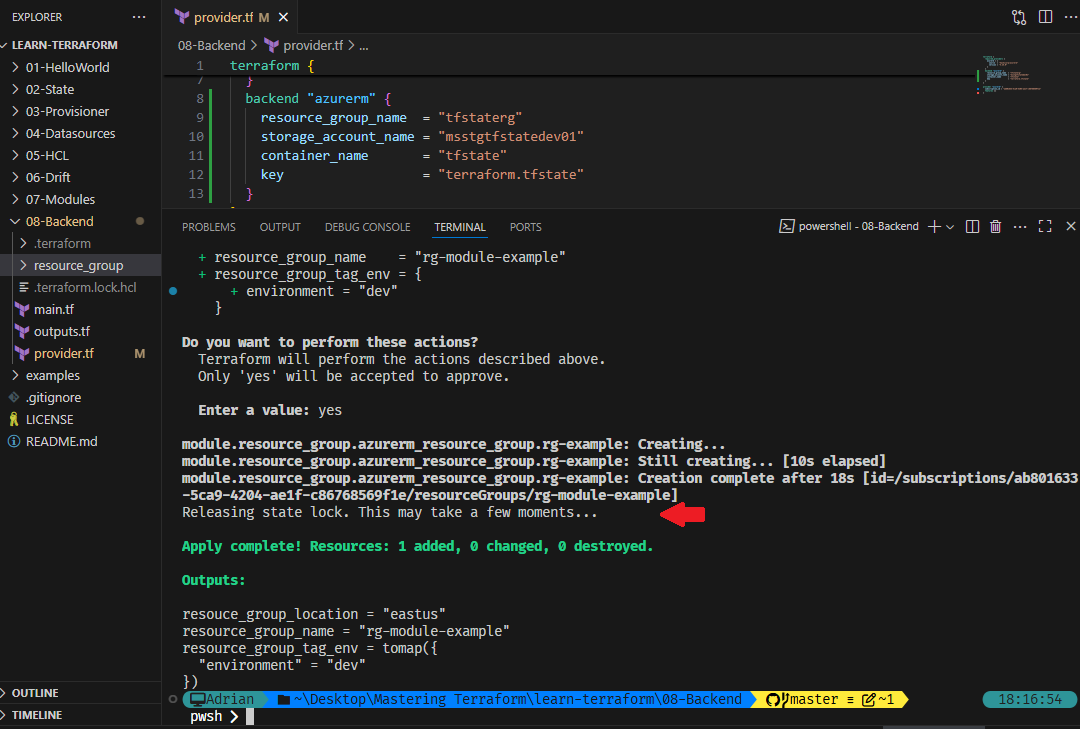Click the 18:16:54 time in prompt
Screen dimensions: 1080x729
coord(1030,699)
